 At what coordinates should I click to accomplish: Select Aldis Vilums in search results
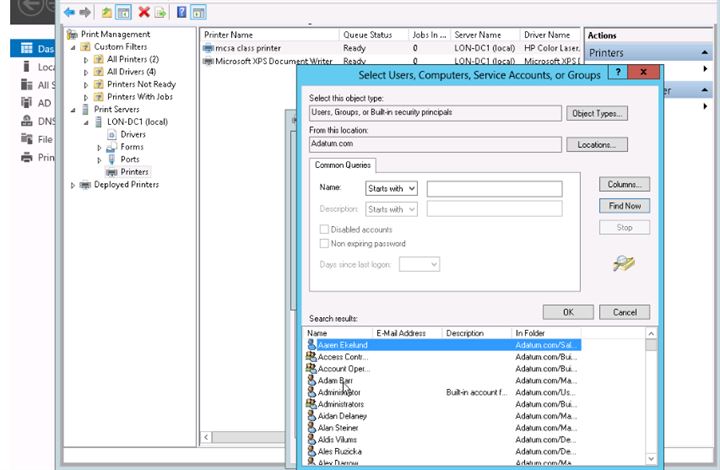(337, 440)
